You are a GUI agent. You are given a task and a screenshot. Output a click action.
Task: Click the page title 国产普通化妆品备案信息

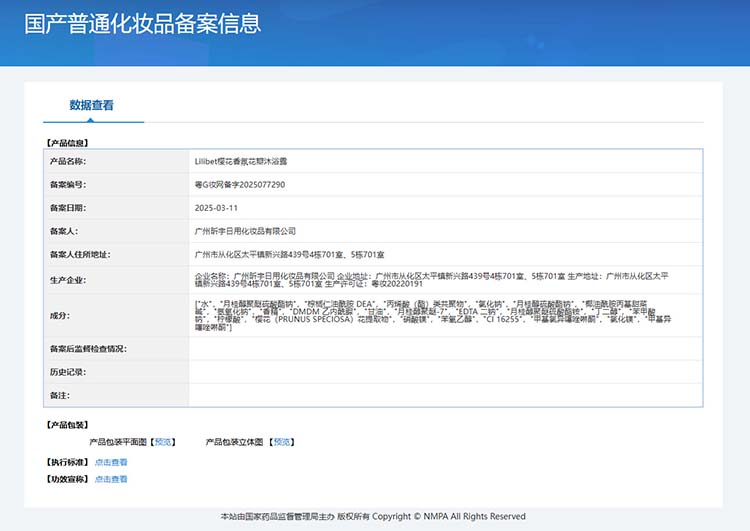pos(143,23)
